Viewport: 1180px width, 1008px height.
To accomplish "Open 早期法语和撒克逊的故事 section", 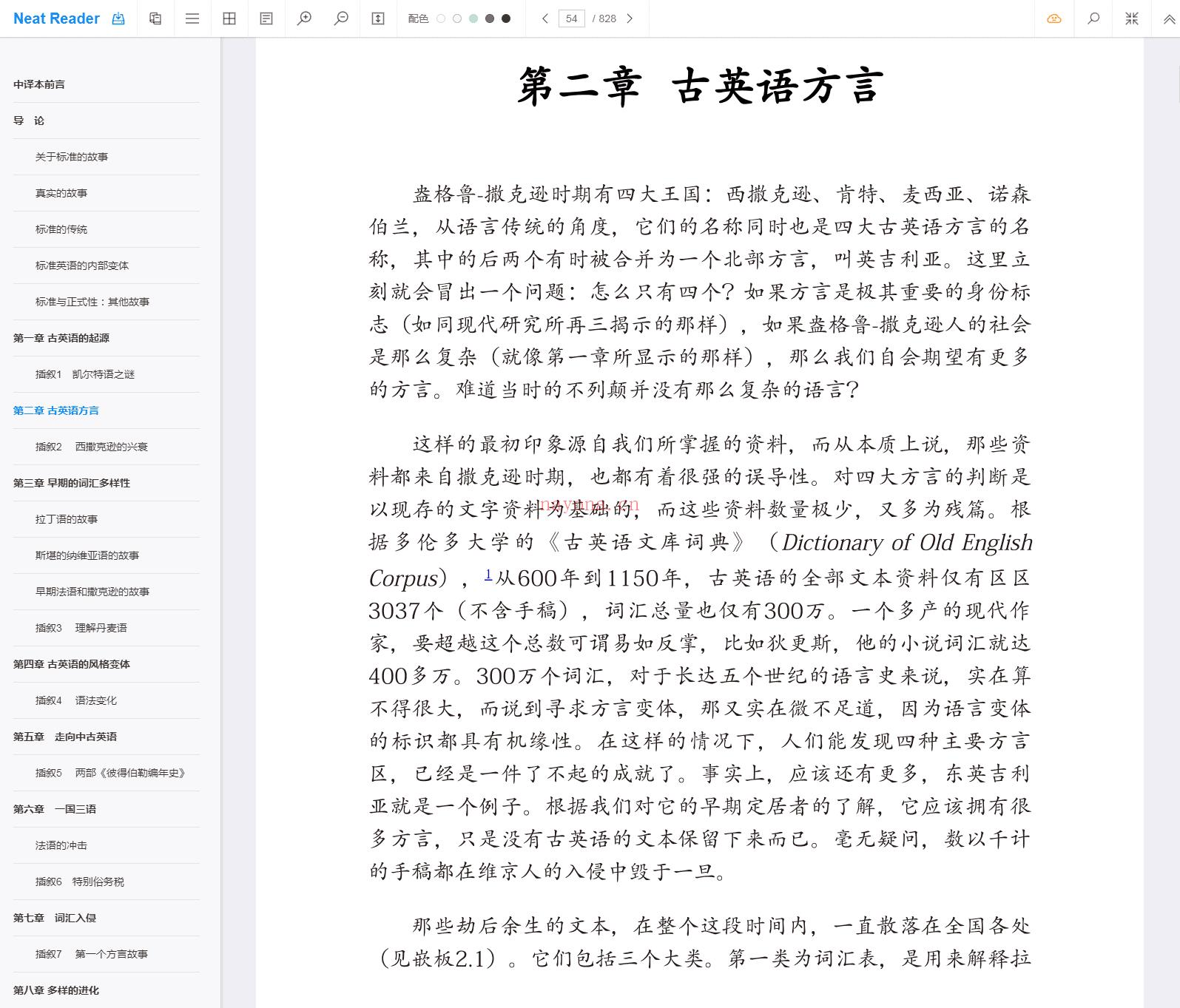I will pos(92,592).
